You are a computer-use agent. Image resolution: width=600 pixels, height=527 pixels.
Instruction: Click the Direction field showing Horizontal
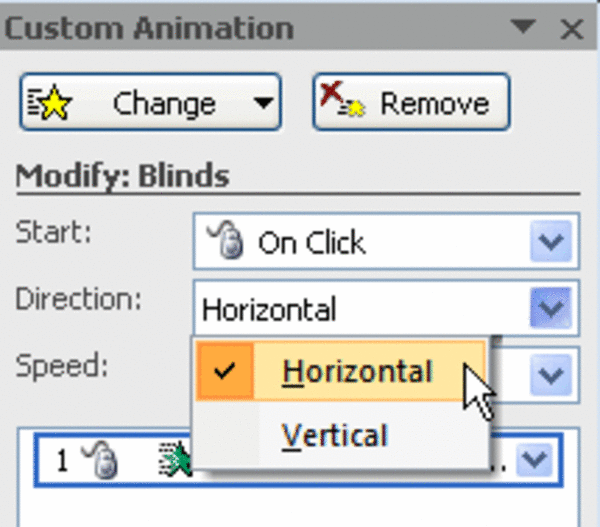(360, 310)
